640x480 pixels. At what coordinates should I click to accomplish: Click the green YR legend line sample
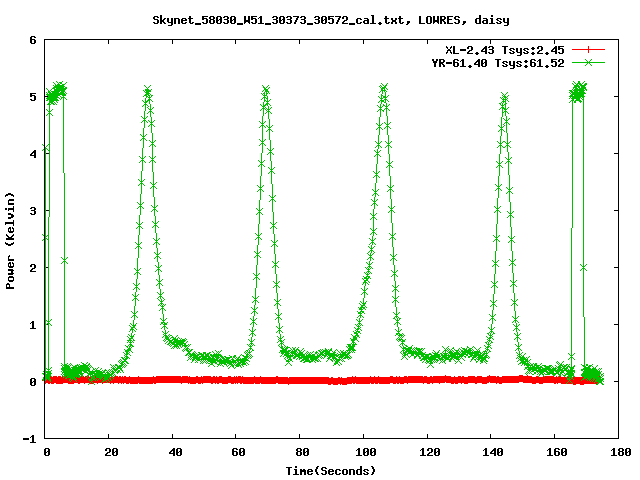coord(589,63)
